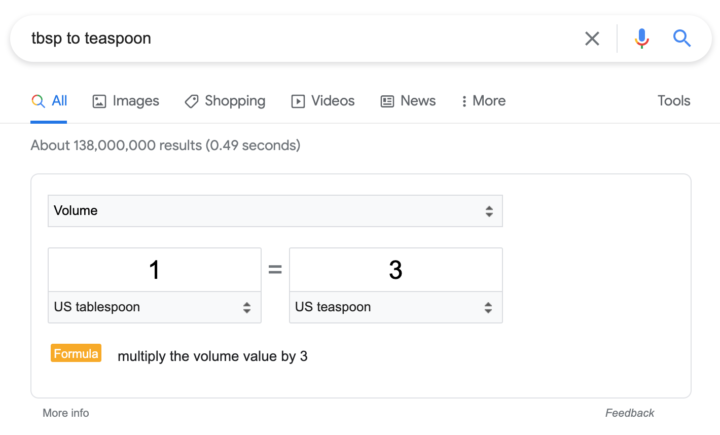Start voice search with microphone icon
This screenshot has width=720, height=435.
pos(642,39)
